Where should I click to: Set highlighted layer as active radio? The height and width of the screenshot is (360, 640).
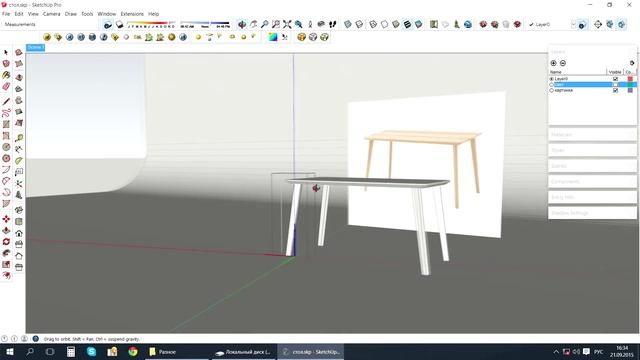(x=551, y=84)
